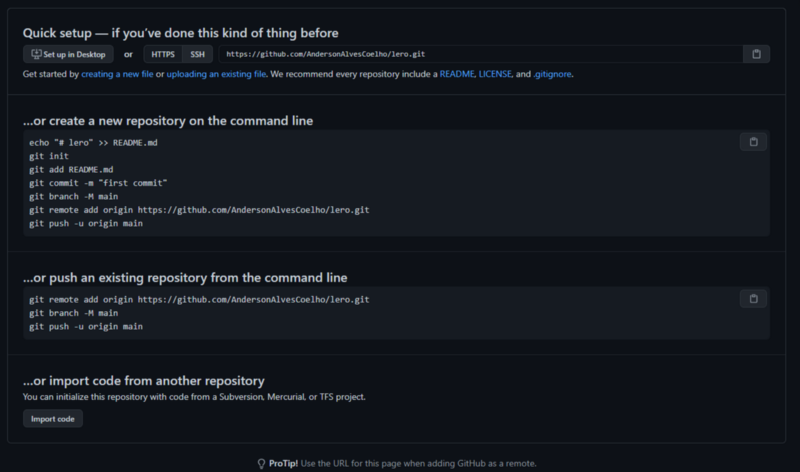Open the creating a new file link

click(x=117, y=74)
